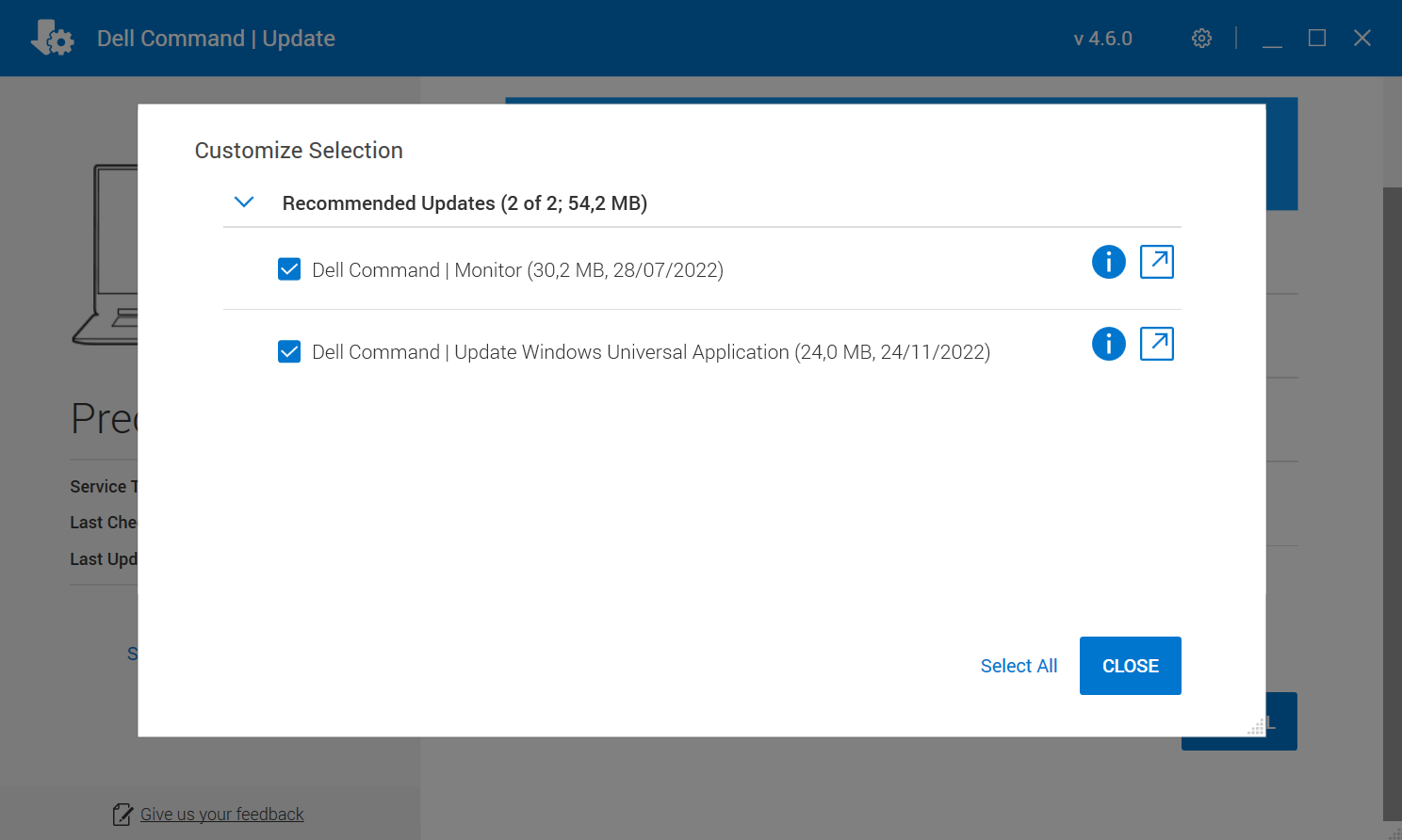This screenshot has height=840, width=1402.
Task: Deselect Update Windows Universal Application
Action: tap(289, 351)
